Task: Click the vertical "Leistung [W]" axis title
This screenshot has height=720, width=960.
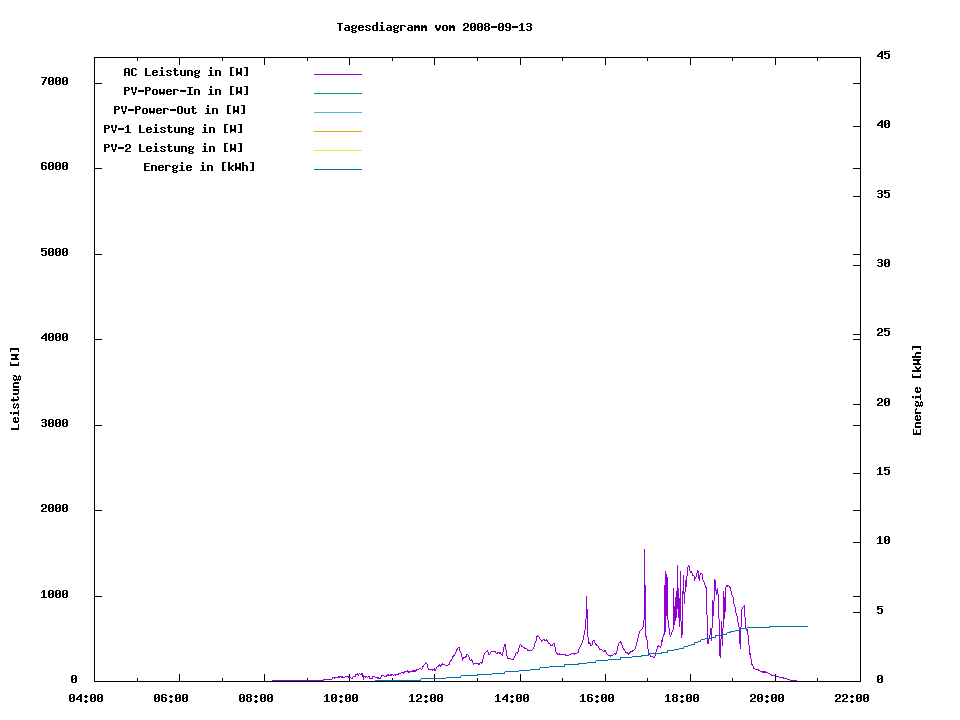Action: (x=15, y=389)
